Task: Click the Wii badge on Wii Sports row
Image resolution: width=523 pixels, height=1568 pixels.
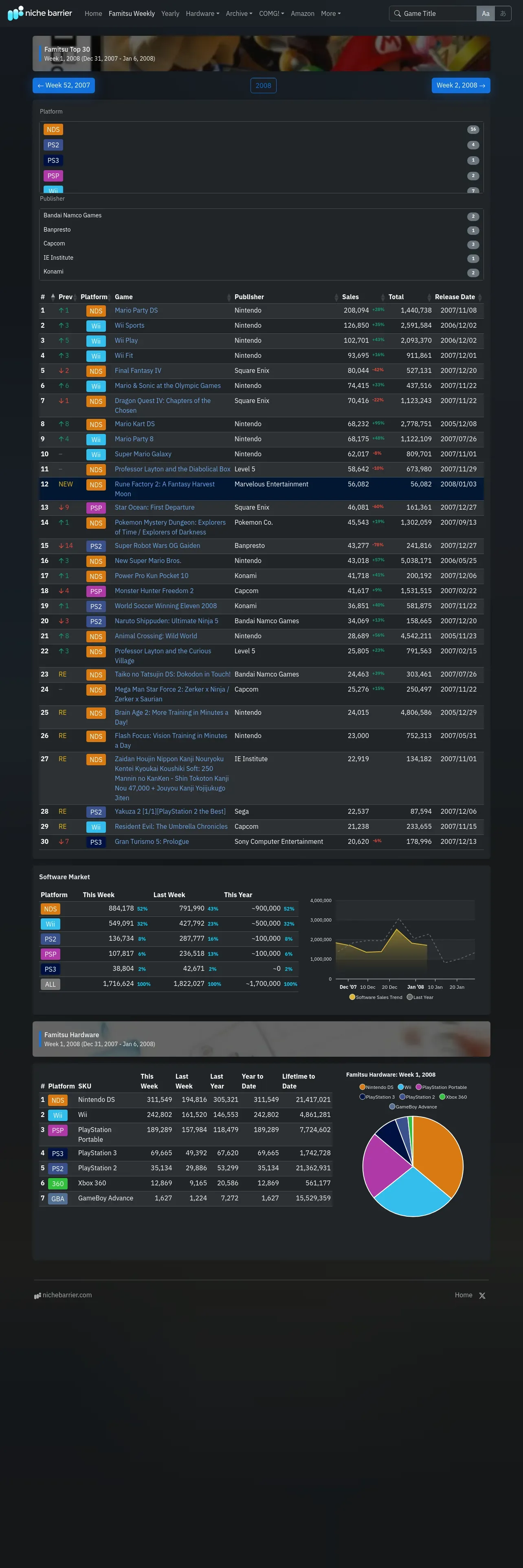Action: pyautogui.click(x=96, y=326)
